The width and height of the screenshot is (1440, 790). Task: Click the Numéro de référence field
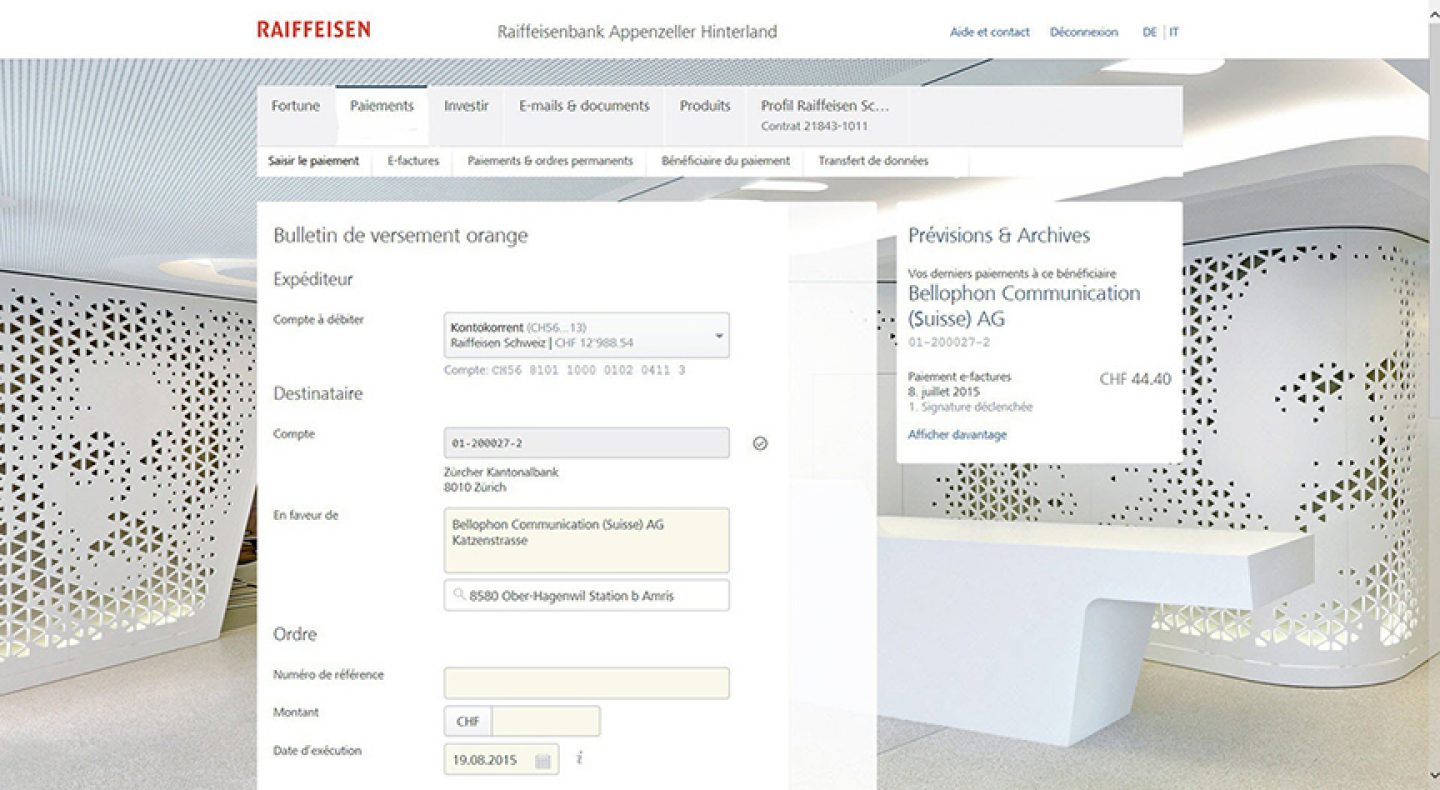pyautogui.click(x=586, y=683)
